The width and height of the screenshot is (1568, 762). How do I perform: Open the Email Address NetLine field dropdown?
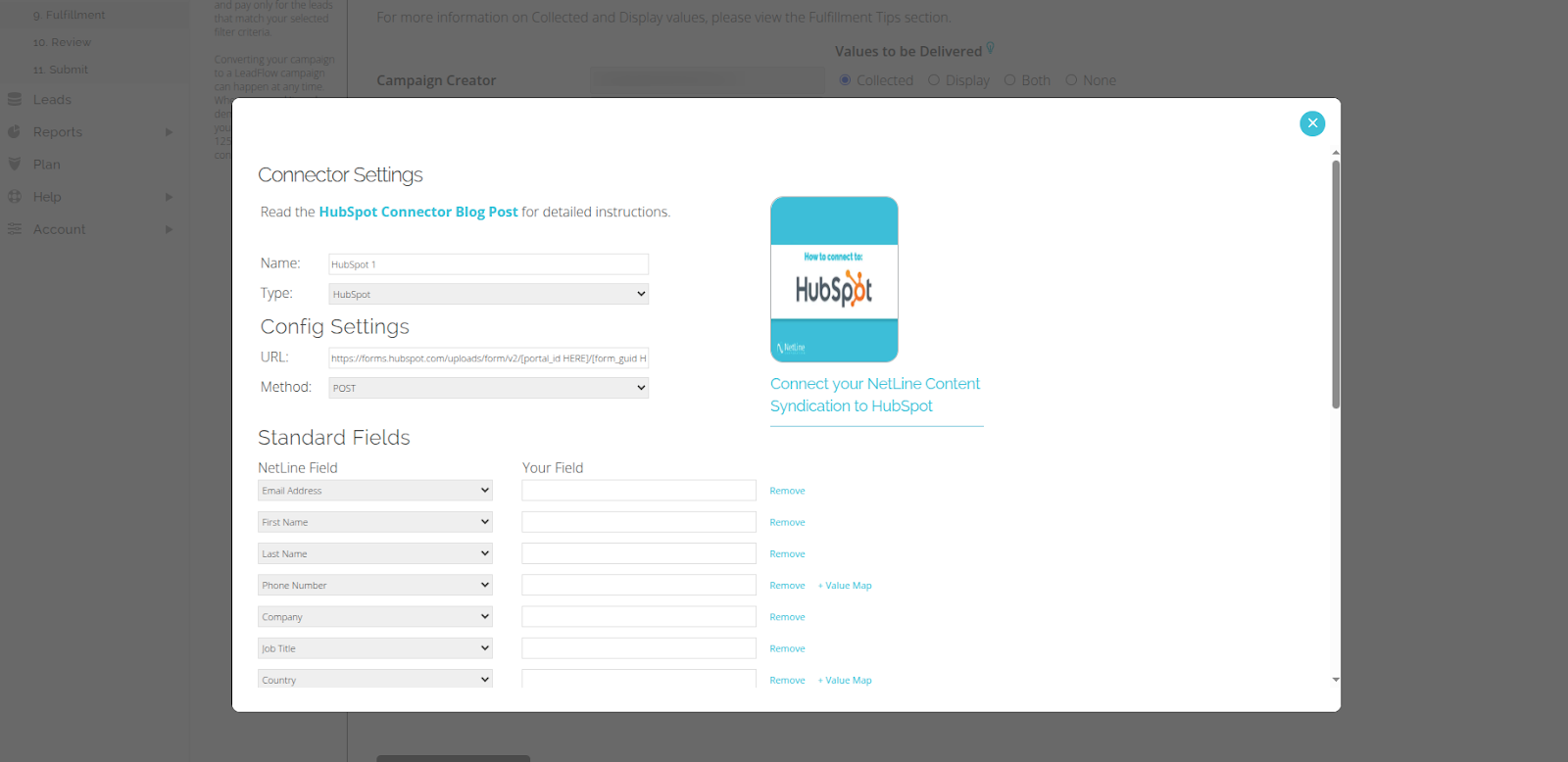(x=374, y=491)
